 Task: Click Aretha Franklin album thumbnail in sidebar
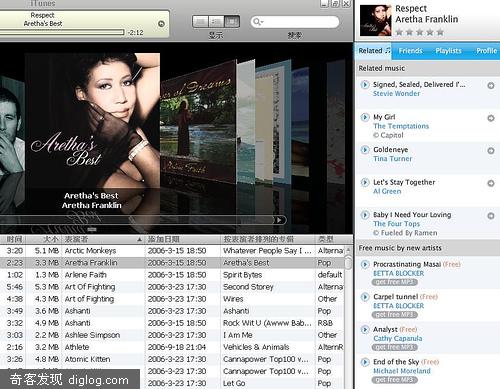point(375,20)
